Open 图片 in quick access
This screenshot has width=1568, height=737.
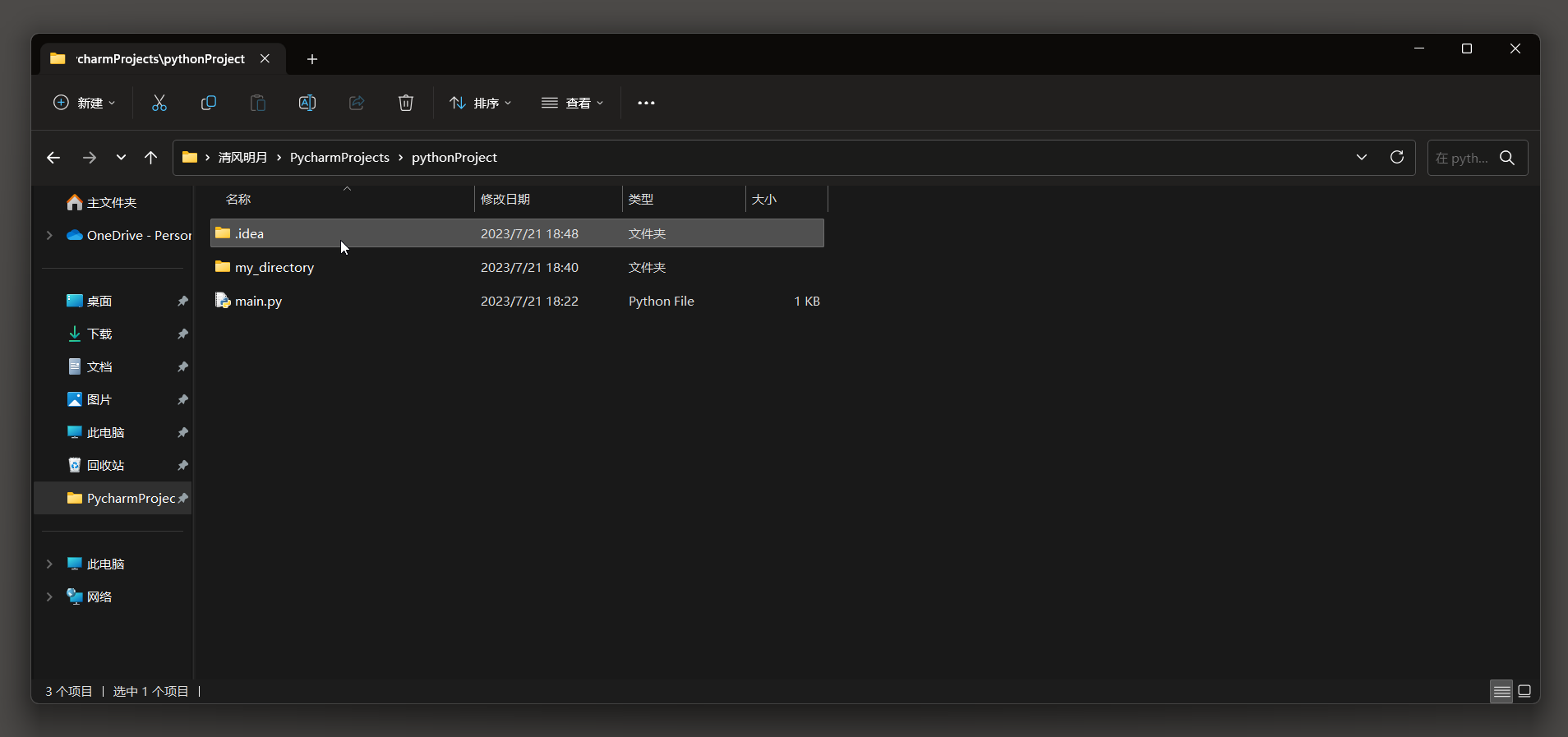[99, 400]
